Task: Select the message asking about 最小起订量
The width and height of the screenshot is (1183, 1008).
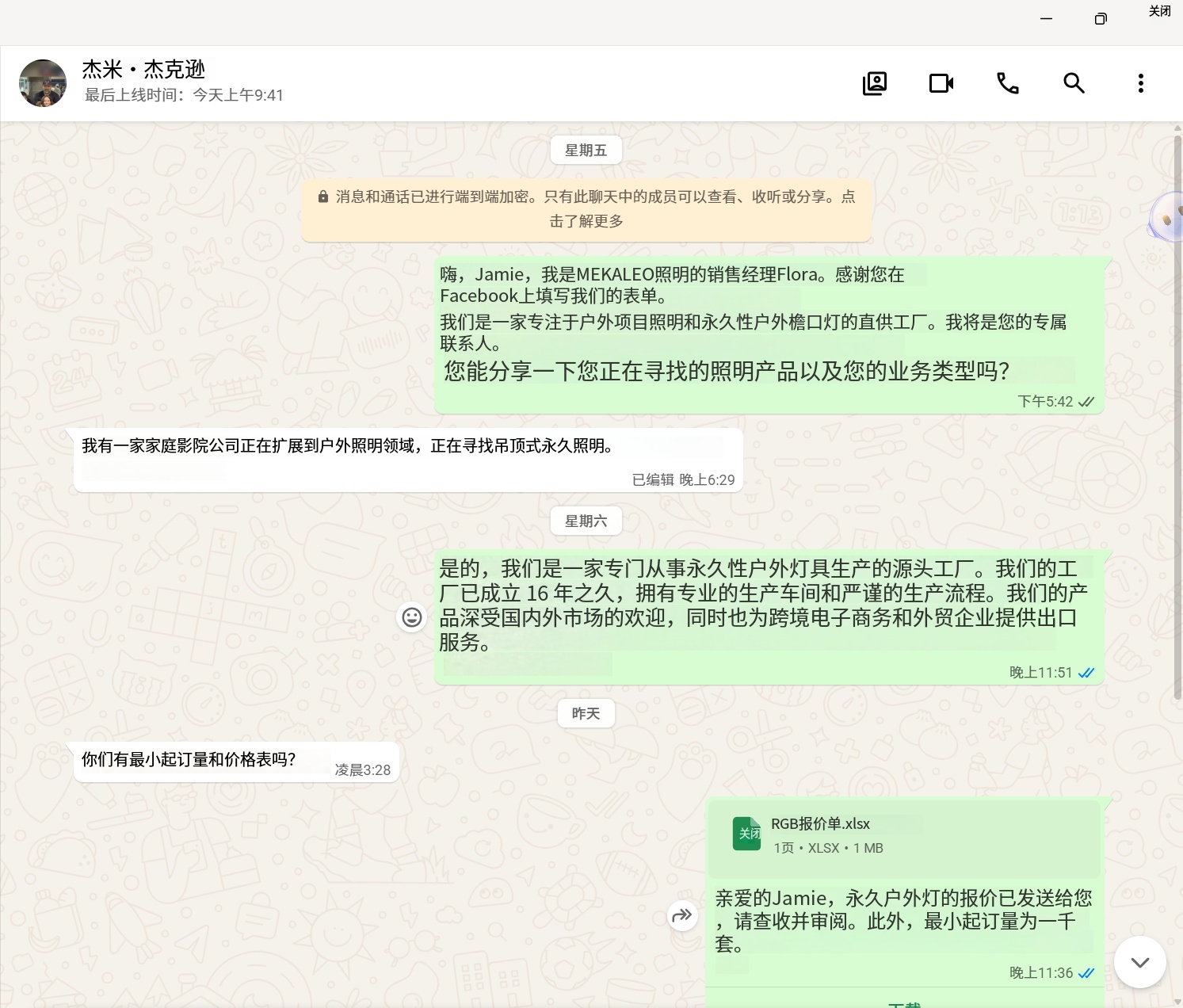Action: pyautogui.click(x=236, y=762)
